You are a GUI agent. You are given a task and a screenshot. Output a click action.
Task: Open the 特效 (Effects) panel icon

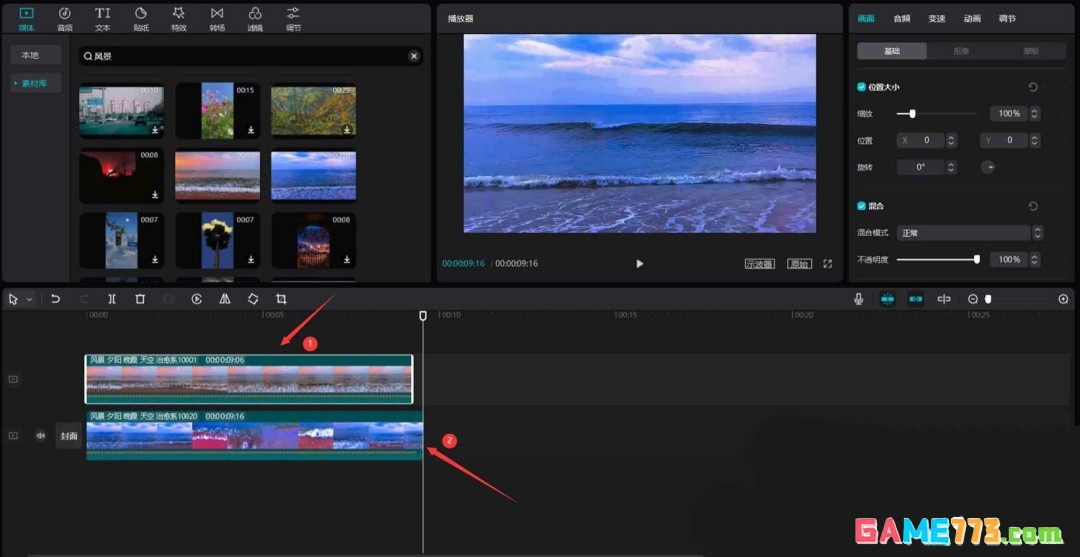[179, 17]
